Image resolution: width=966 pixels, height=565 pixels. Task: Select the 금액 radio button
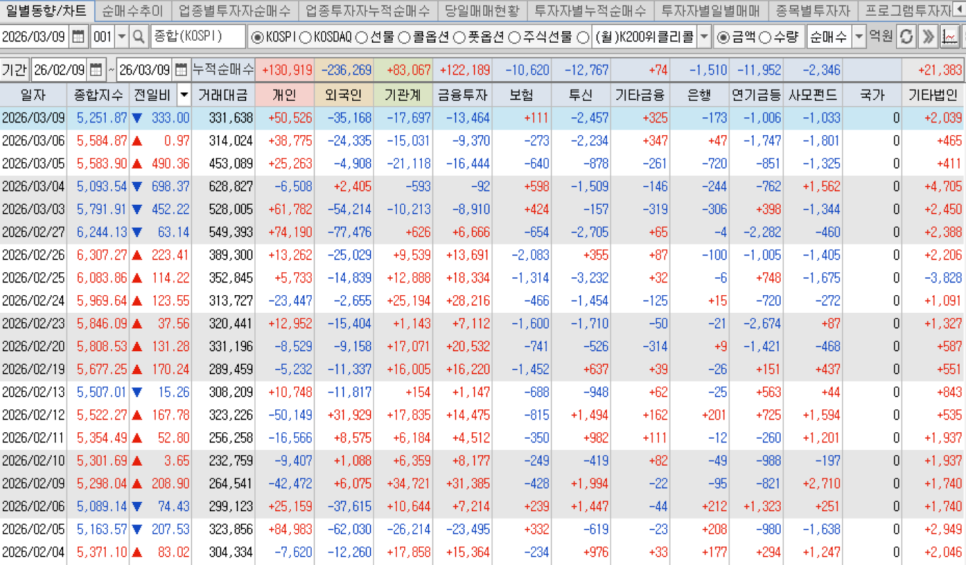723,38
